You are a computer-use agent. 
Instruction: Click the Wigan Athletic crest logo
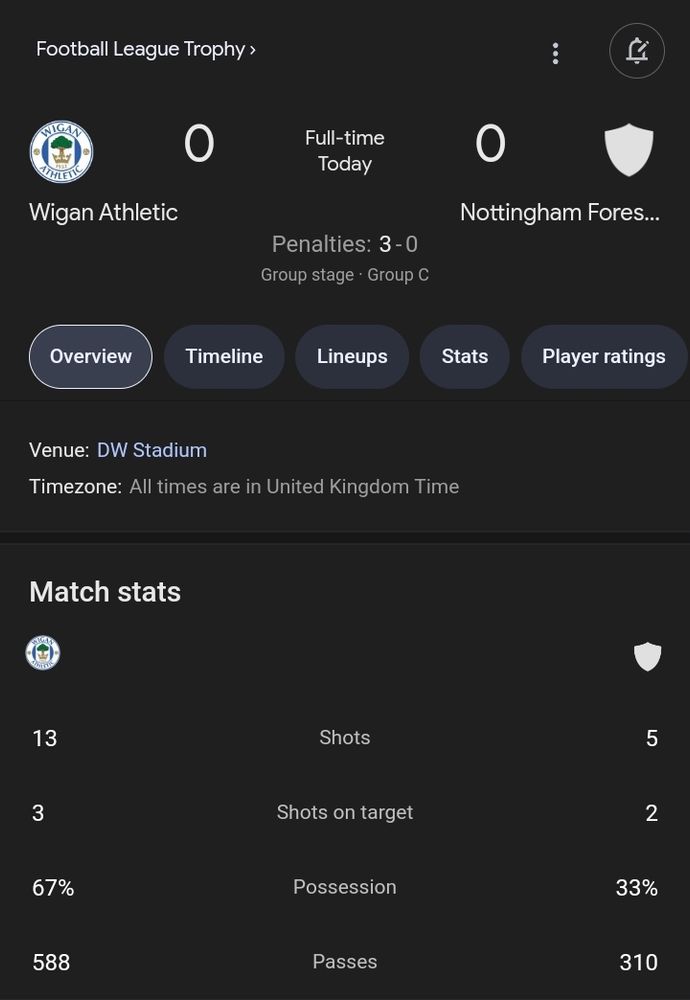(x=61, y=152)
